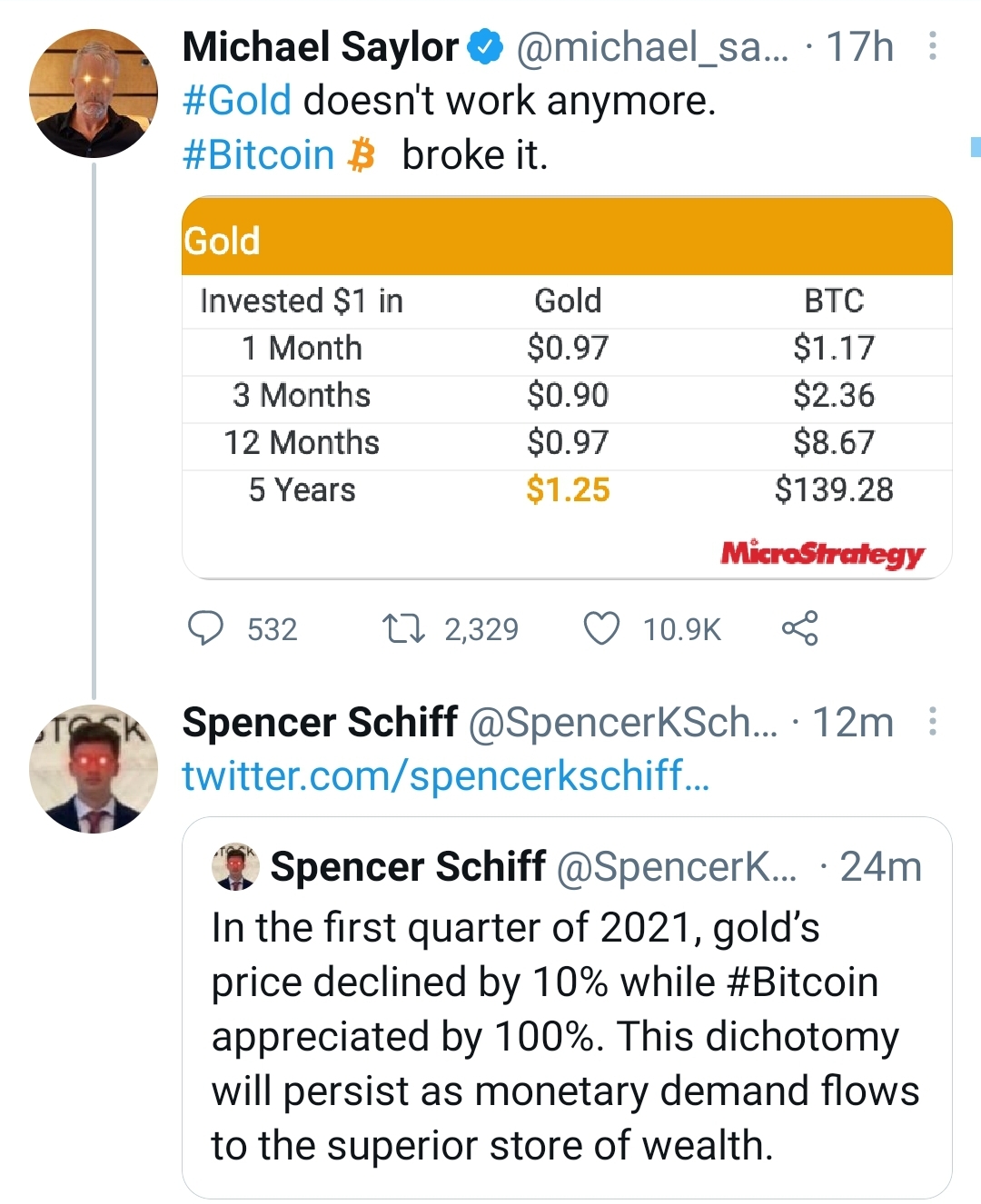
Task: Tap the share icon under Saylor's tweet
Action: point(799,628)
